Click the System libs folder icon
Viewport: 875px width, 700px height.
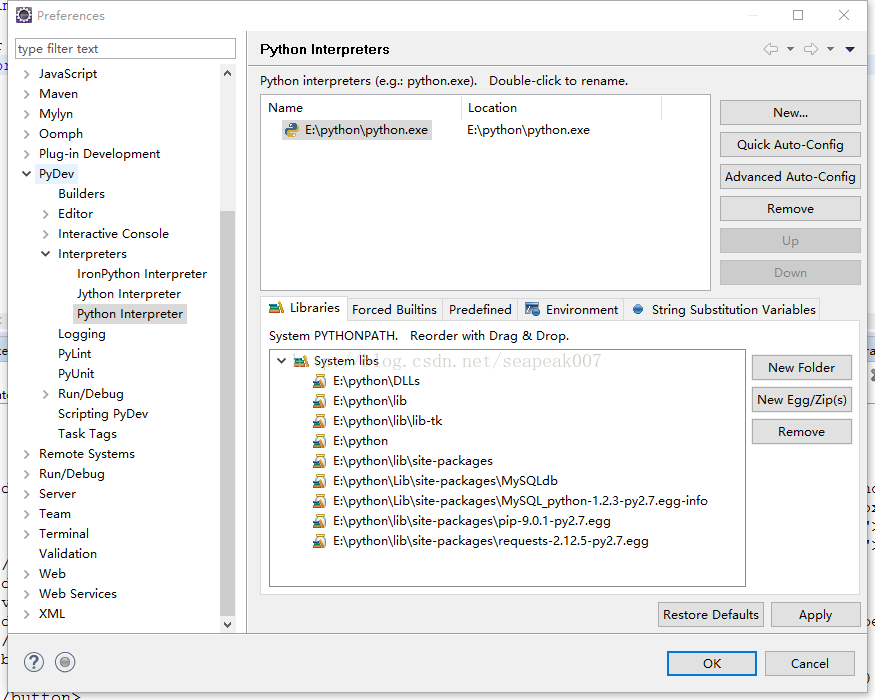[301, 361]
